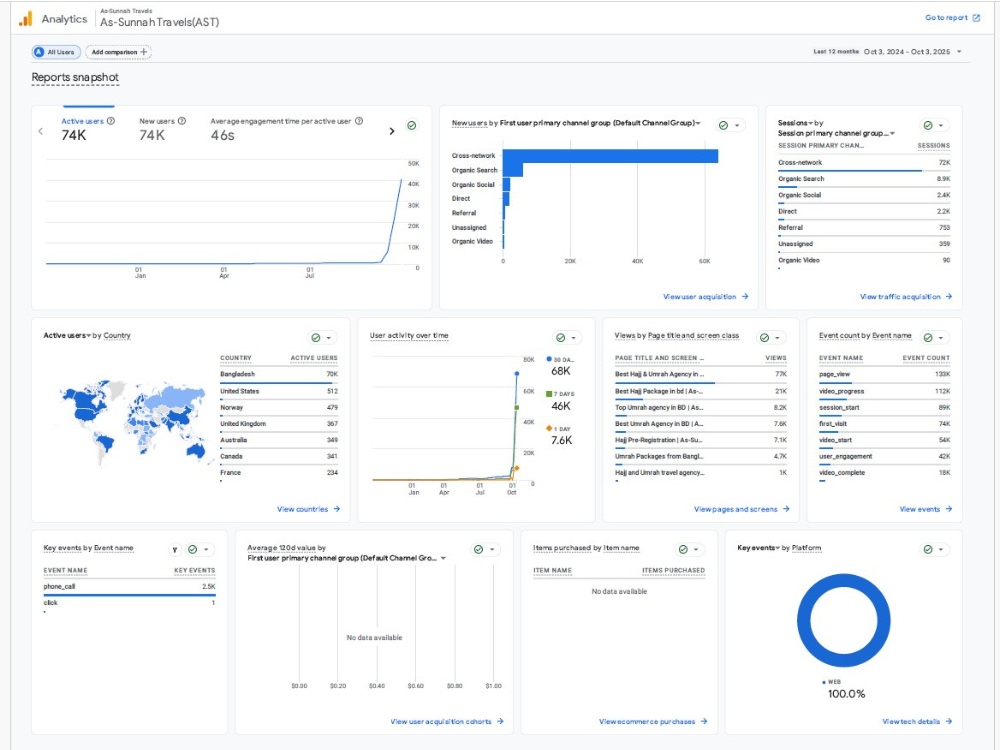Screen dimensions: 1000x750
Task: Show next metrics with right chevron
Action: (x=392, y=131)
